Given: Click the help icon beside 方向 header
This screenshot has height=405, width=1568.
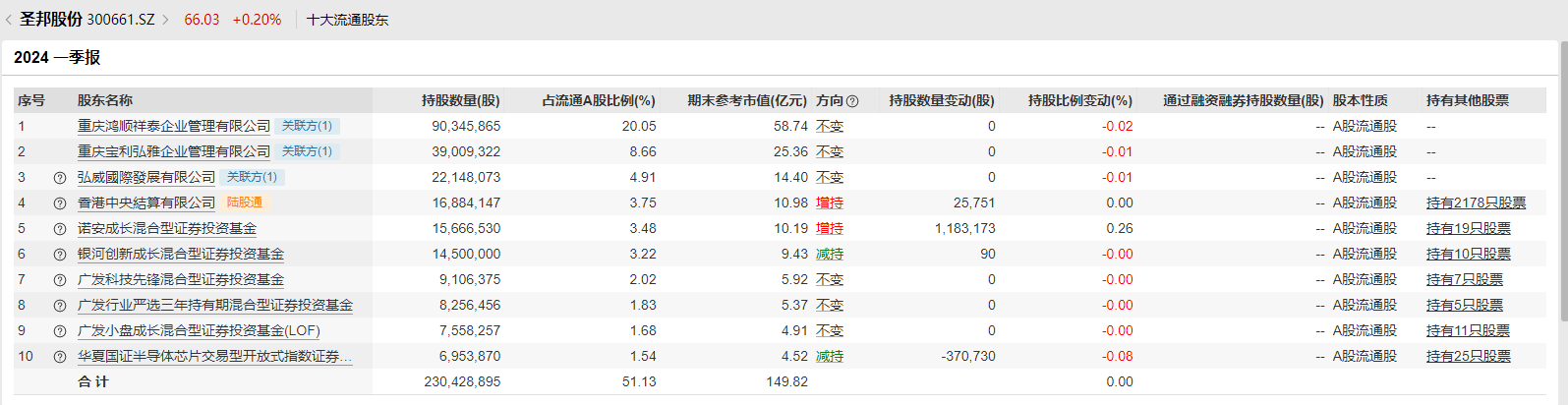Looking at the screenshot, I should coord(852,101).
